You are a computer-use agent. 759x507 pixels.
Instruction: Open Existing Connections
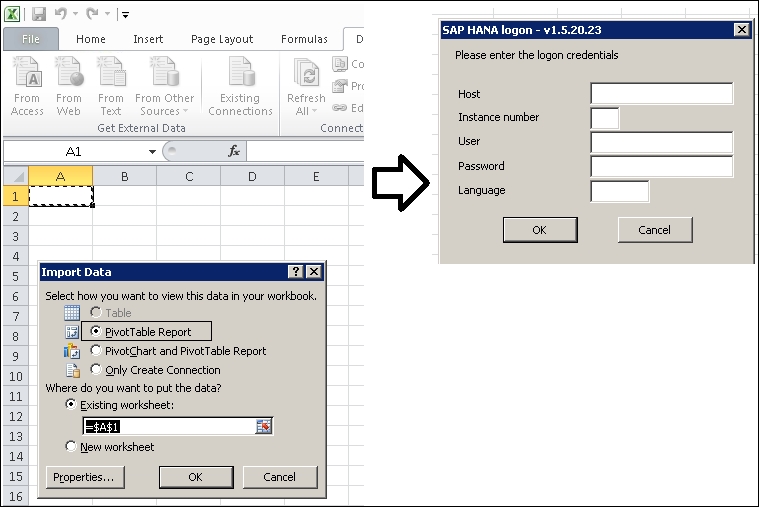tap(241, 86)
